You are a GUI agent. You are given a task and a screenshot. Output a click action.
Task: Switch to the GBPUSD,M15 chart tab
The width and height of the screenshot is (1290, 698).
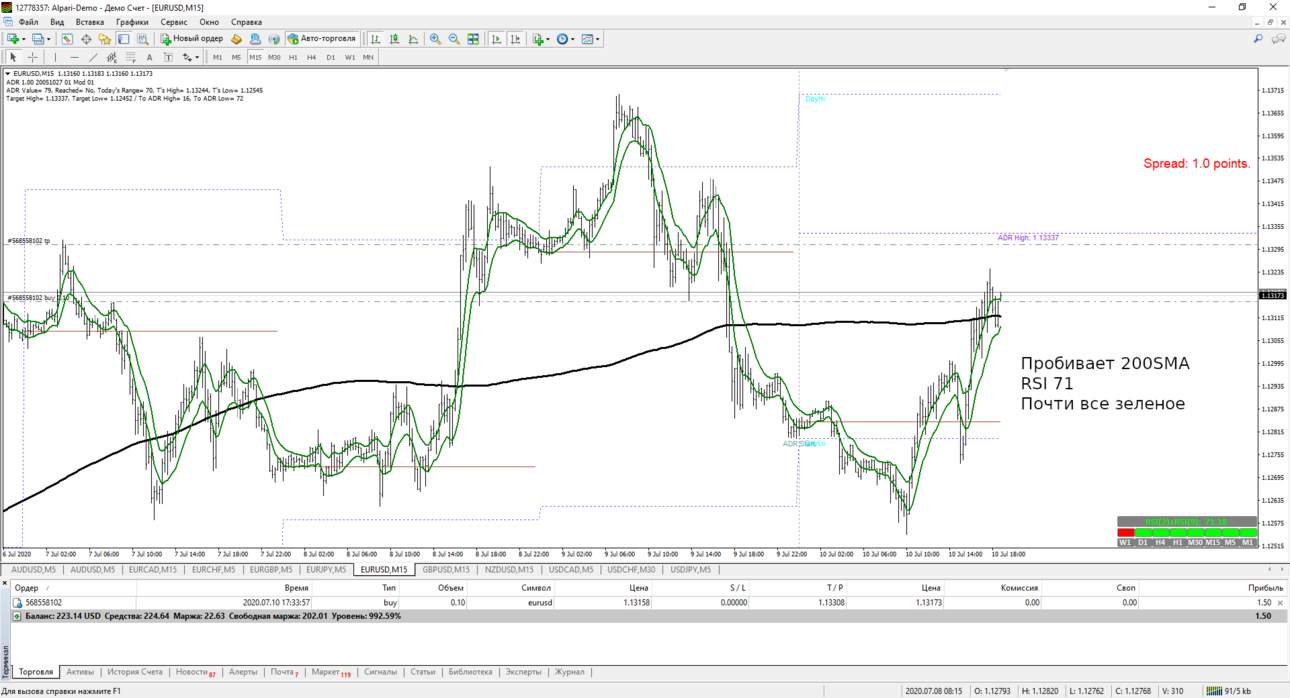[446, 570]
